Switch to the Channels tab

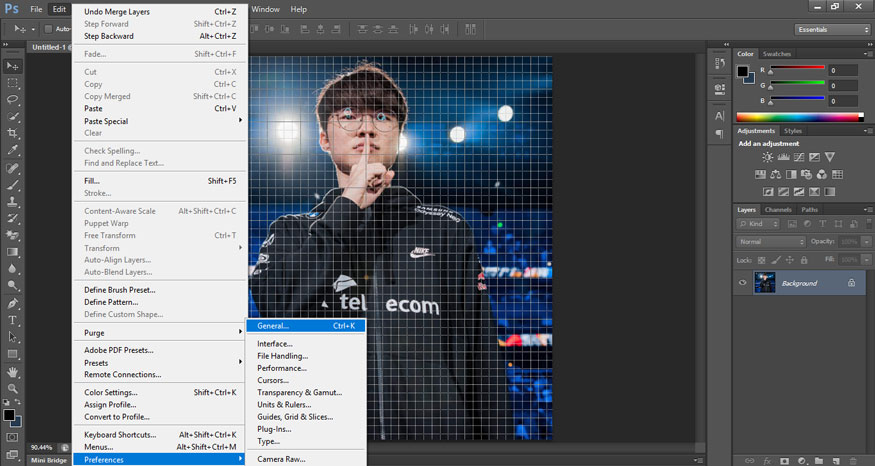pos(778,210)
